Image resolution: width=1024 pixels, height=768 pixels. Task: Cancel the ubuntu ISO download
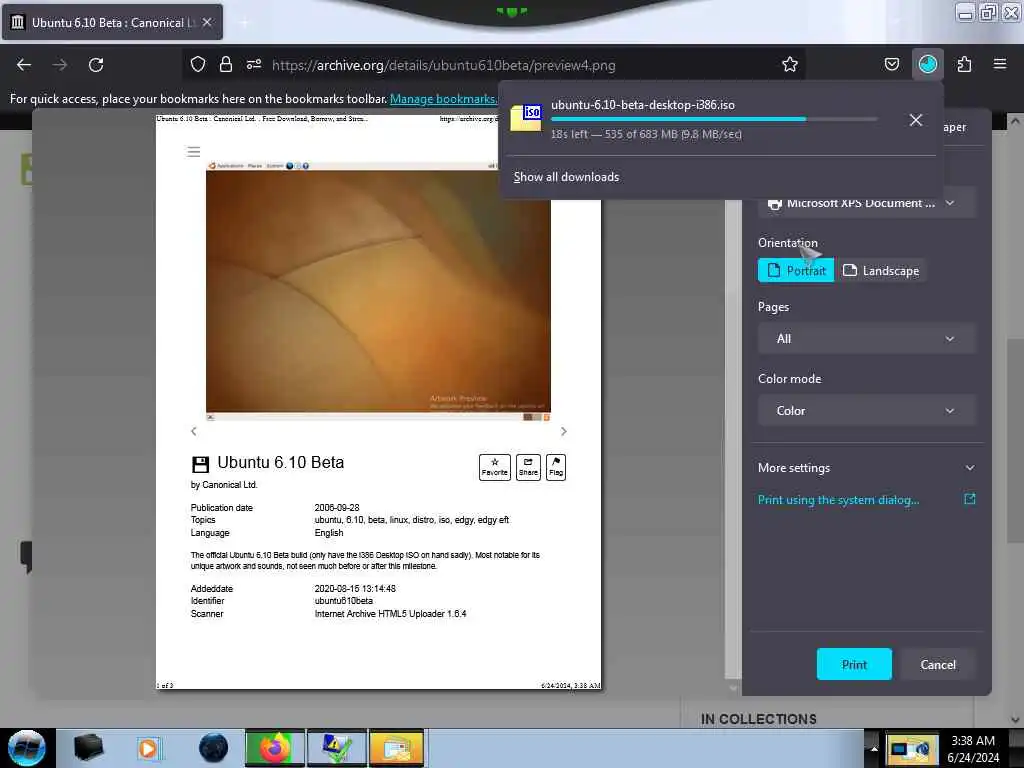(x=916, y=120)
